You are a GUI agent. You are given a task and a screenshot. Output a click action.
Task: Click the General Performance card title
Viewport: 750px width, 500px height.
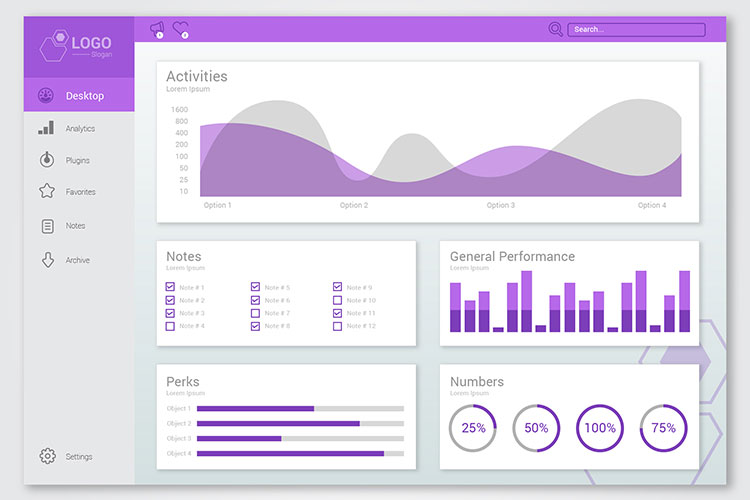512,256
